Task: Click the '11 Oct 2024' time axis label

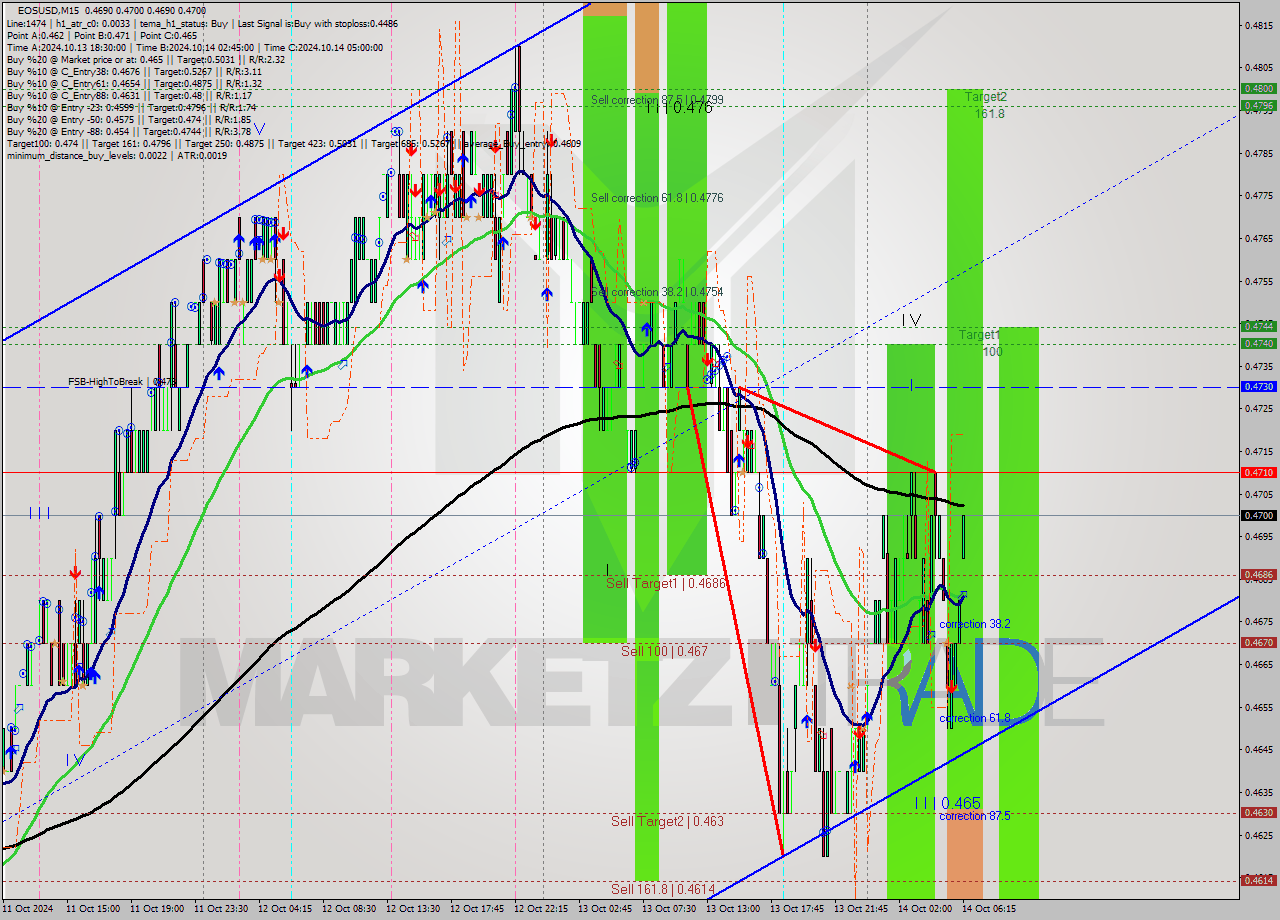Action: coord(27,909)
